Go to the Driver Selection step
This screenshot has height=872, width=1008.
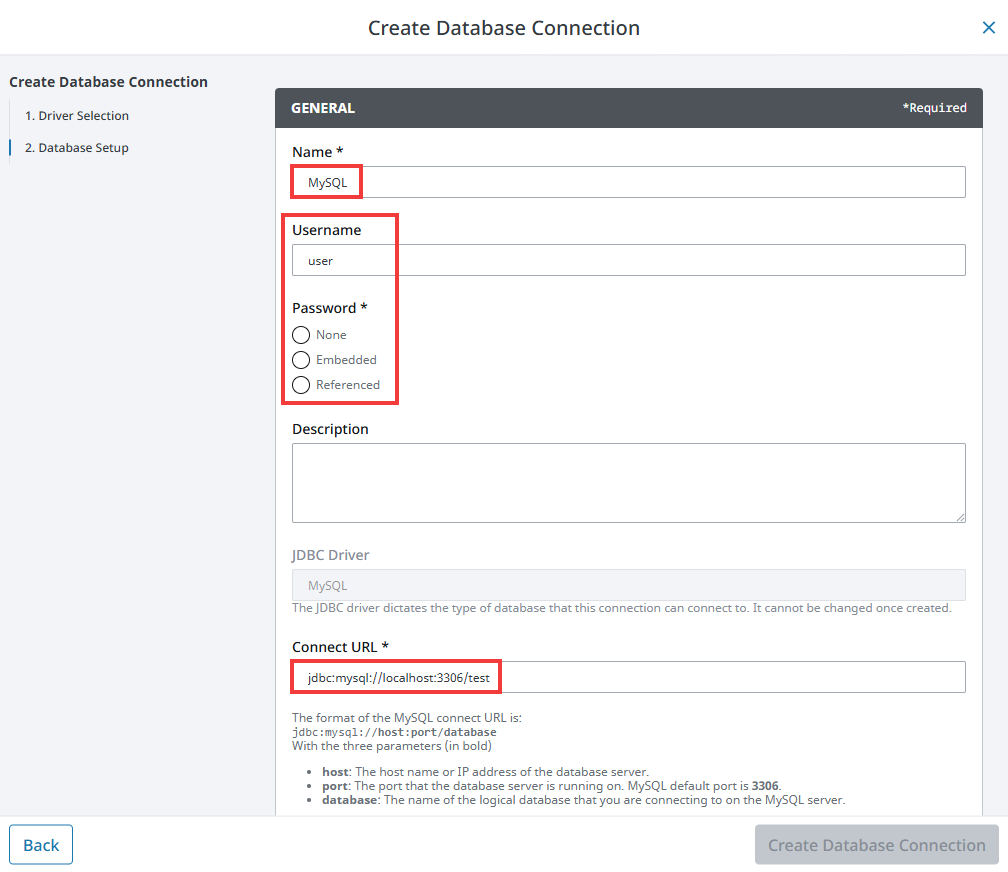pyautogui.click(x=77, y=116)
